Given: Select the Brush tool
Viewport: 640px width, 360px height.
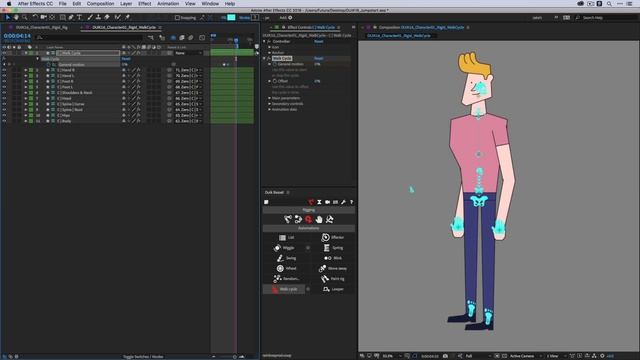Looking at the screenshot, I should [90, 18].
